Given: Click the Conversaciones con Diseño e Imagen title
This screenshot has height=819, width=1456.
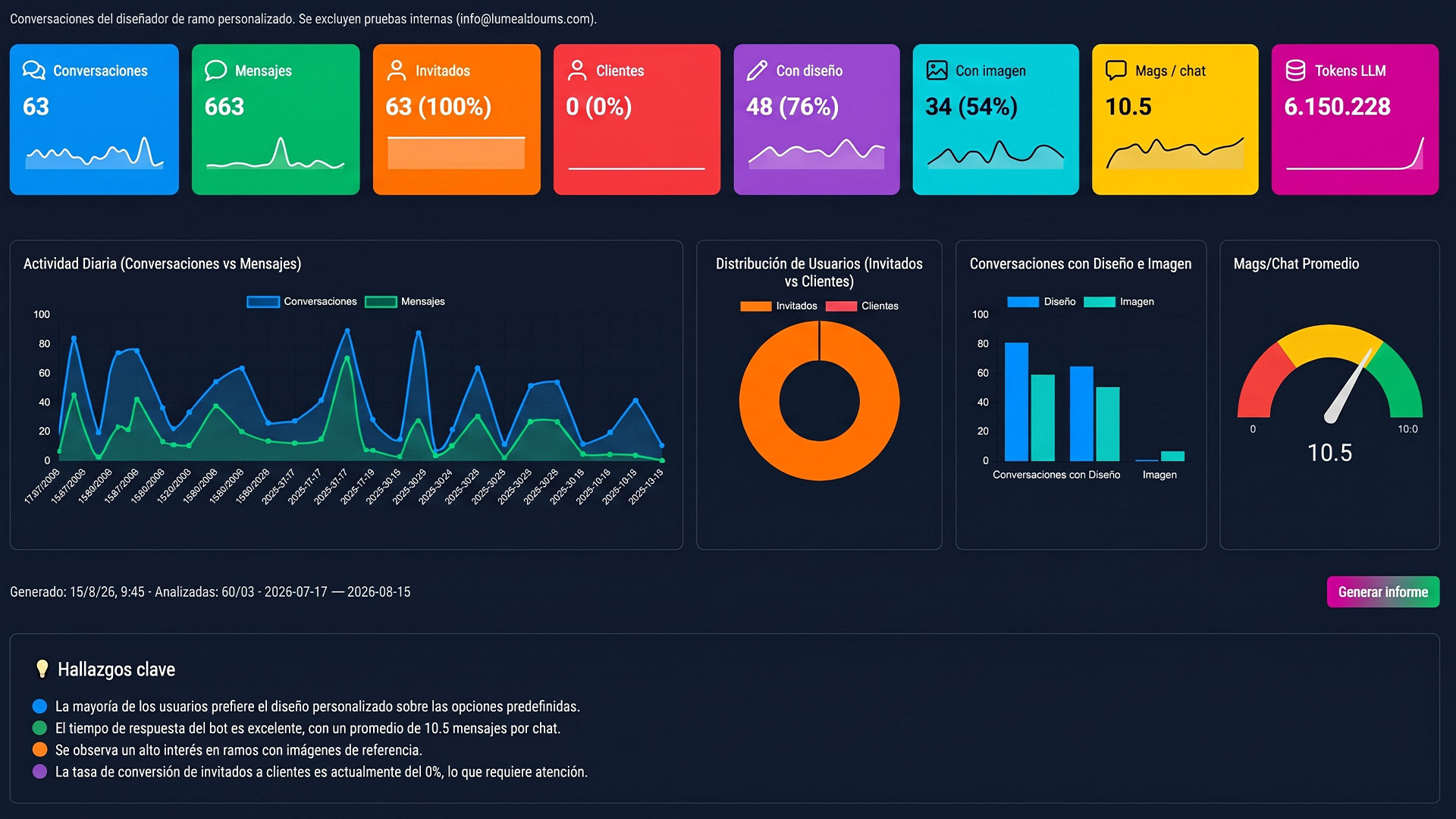Looking at the screenshot, I should [1081, 264].
